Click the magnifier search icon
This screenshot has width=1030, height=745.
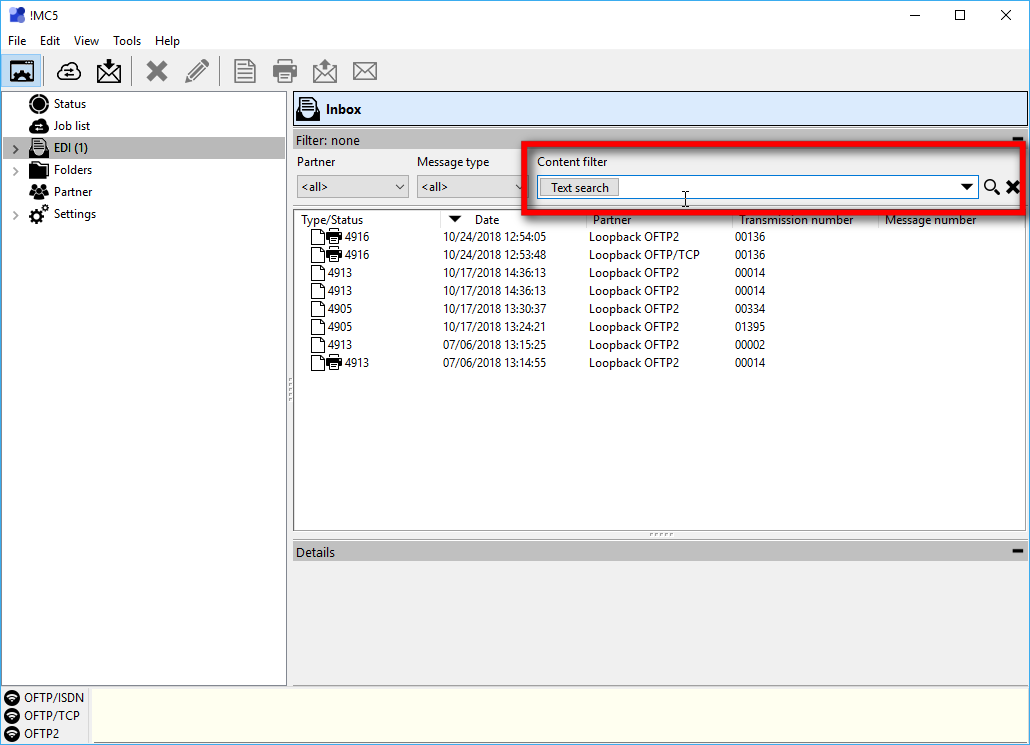(x=992, y=187)
